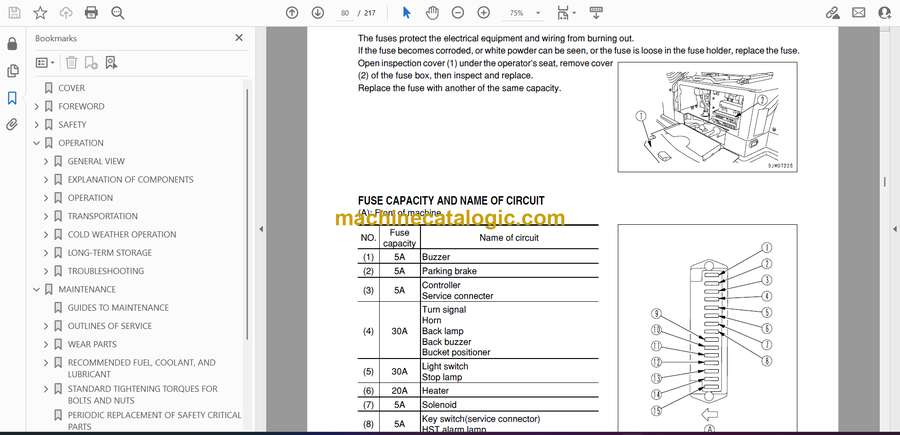Open the security lock panel icon
Screen dimensions: 900x435
(x=12, y=44)
